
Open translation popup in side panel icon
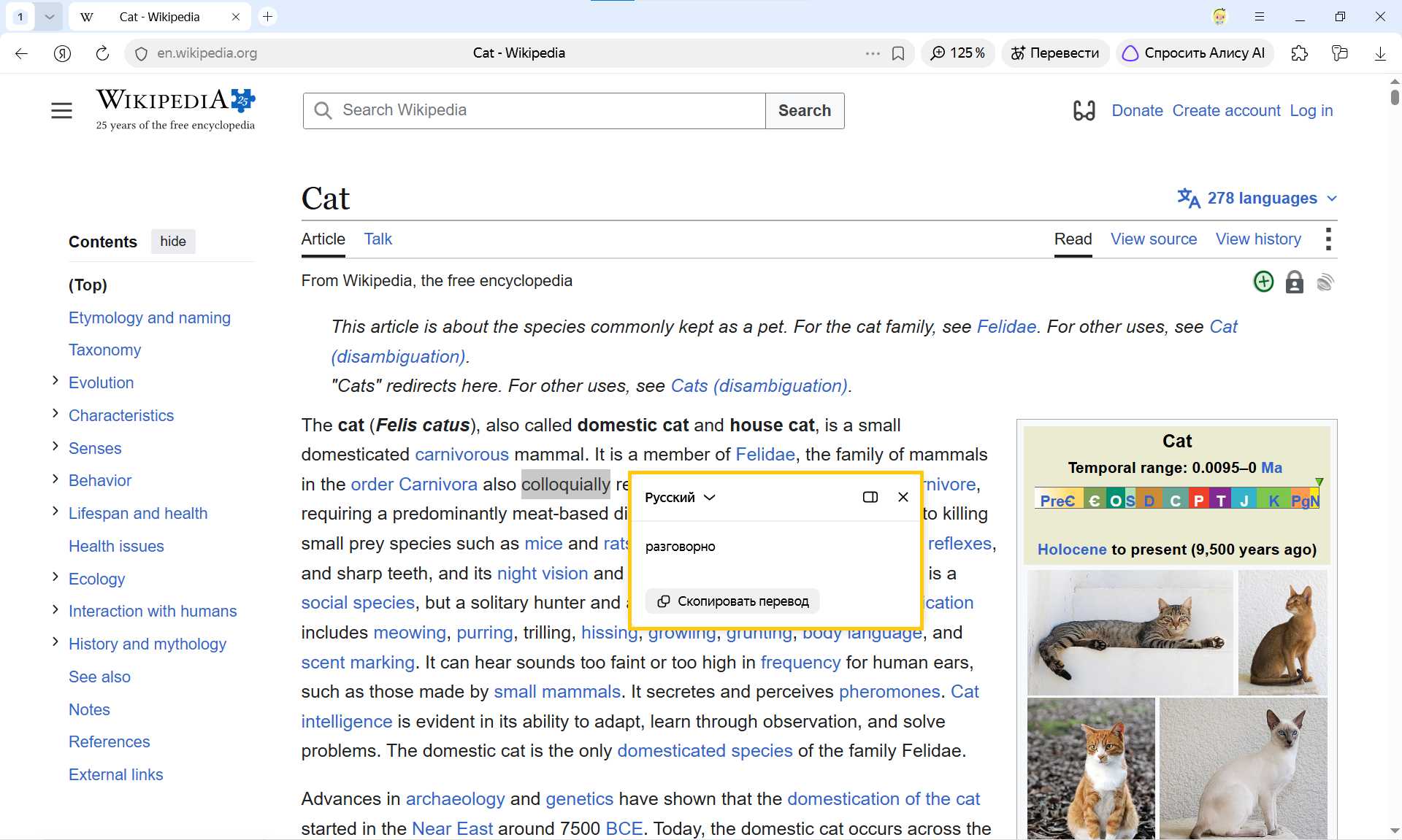[870, 497]
